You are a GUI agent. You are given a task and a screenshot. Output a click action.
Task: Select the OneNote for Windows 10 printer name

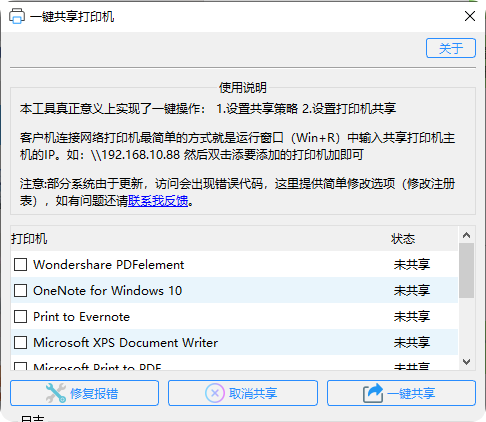108,291
